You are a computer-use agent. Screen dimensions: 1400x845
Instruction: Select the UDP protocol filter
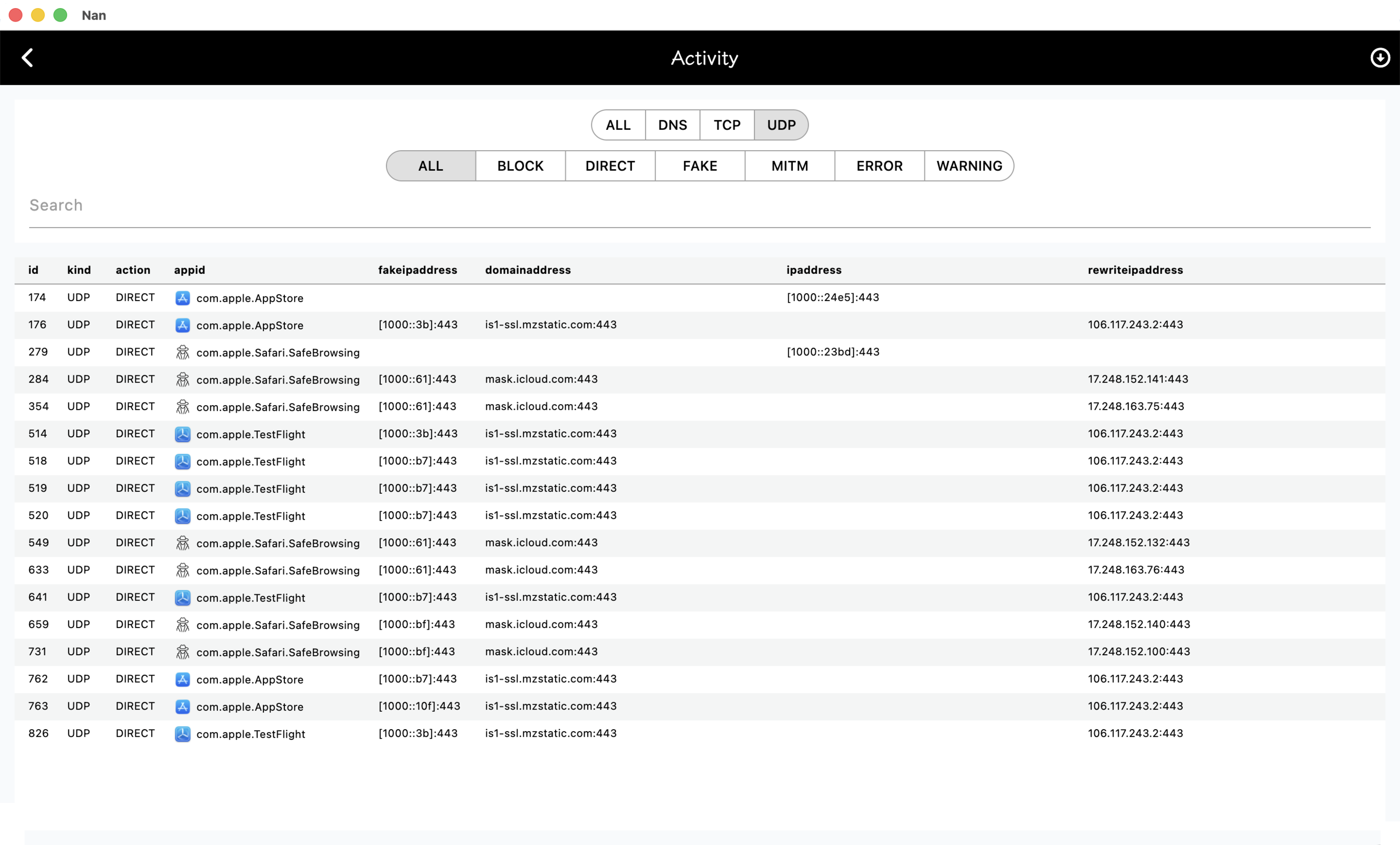click(781, 125)
